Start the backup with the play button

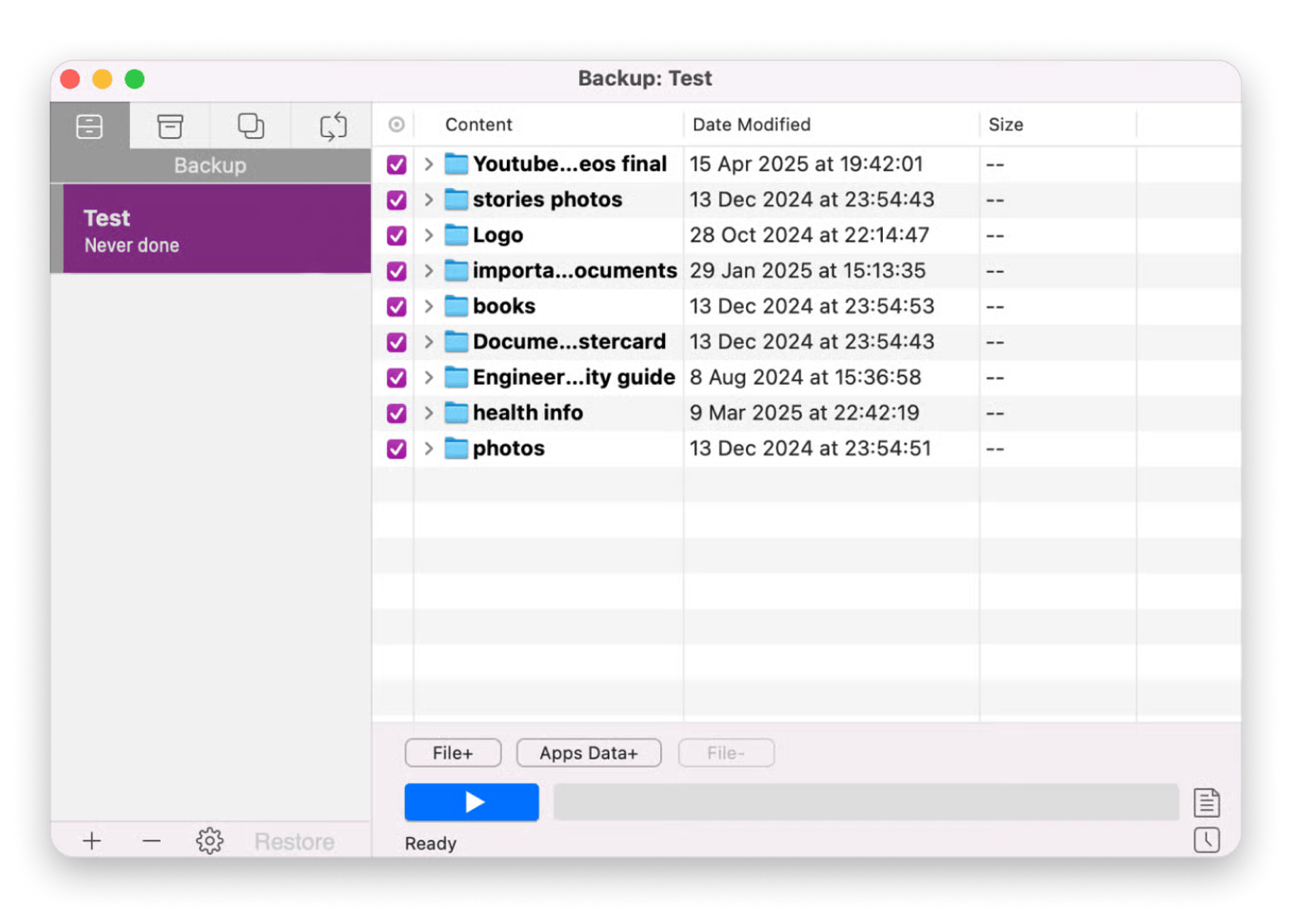pos(471,801)
